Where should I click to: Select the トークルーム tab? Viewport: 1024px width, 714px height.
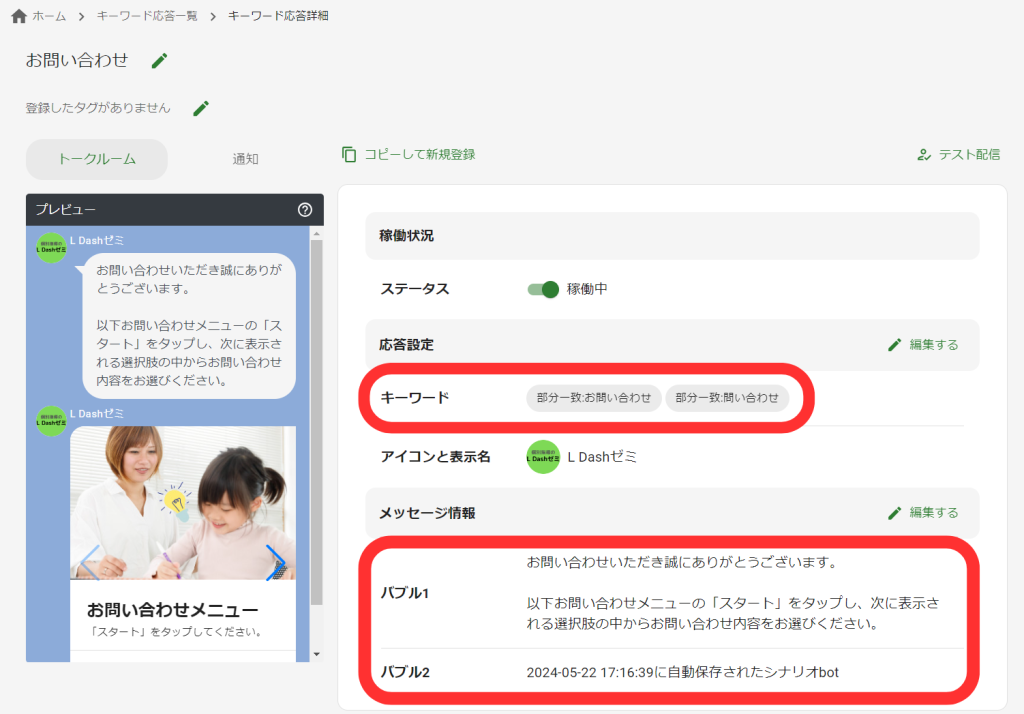click(96, 158)
